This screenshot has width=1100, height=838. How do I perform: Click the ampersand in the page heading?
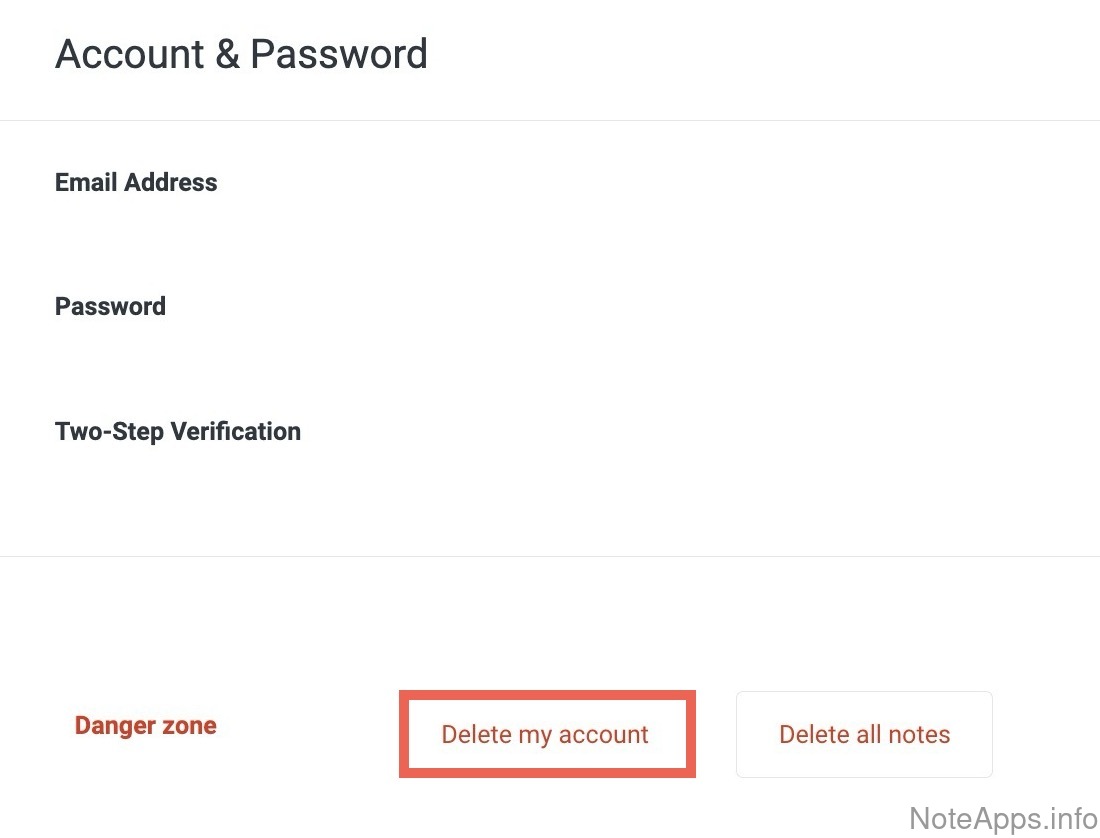tap(227, 54)
